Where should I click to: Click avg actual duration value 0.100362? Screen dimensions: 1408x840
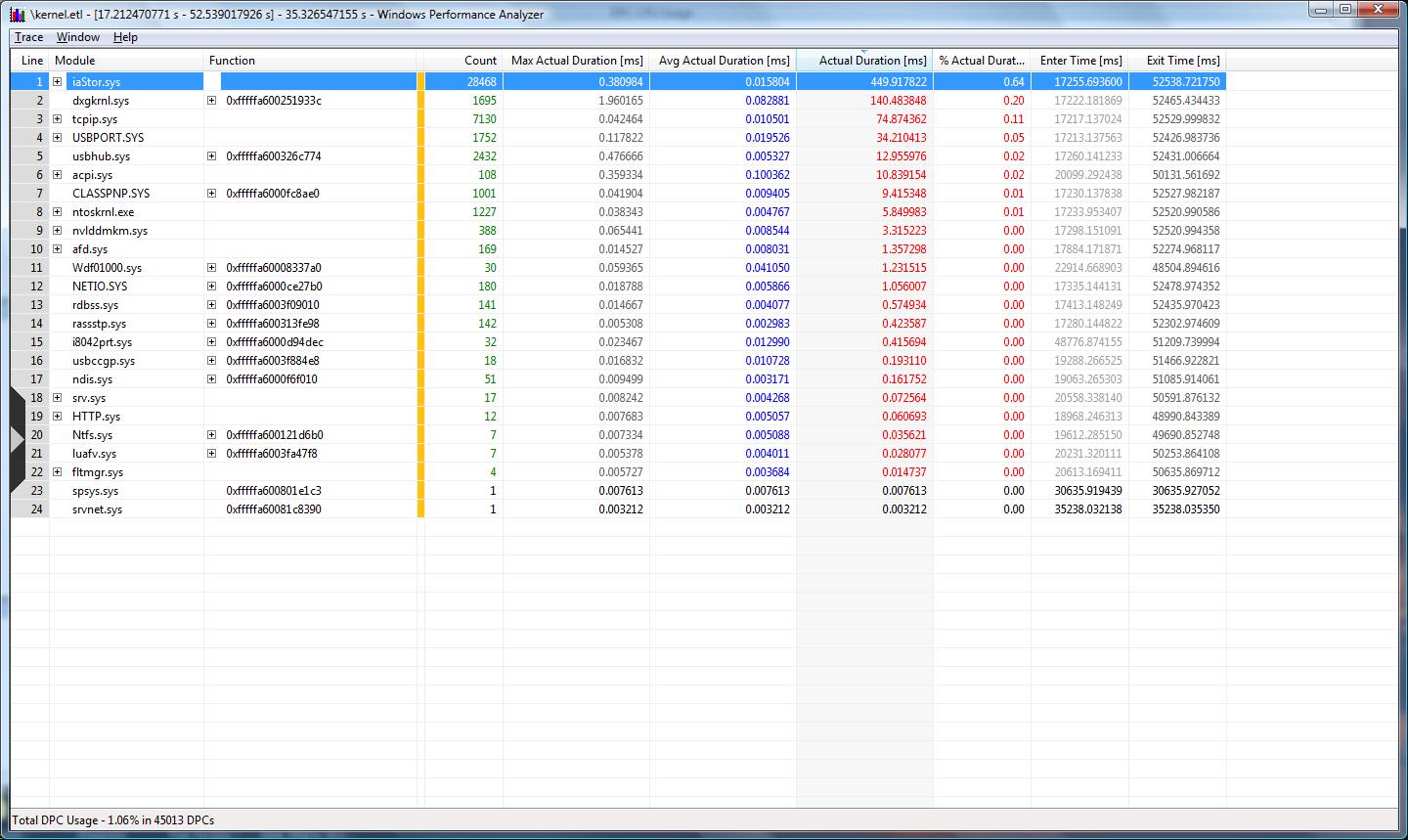(768, 175)
